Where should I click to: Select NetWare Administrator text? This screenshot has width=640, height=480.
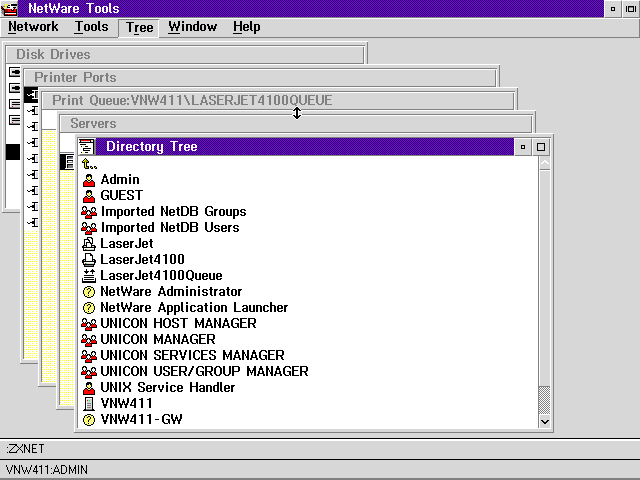tap(171, 291)
